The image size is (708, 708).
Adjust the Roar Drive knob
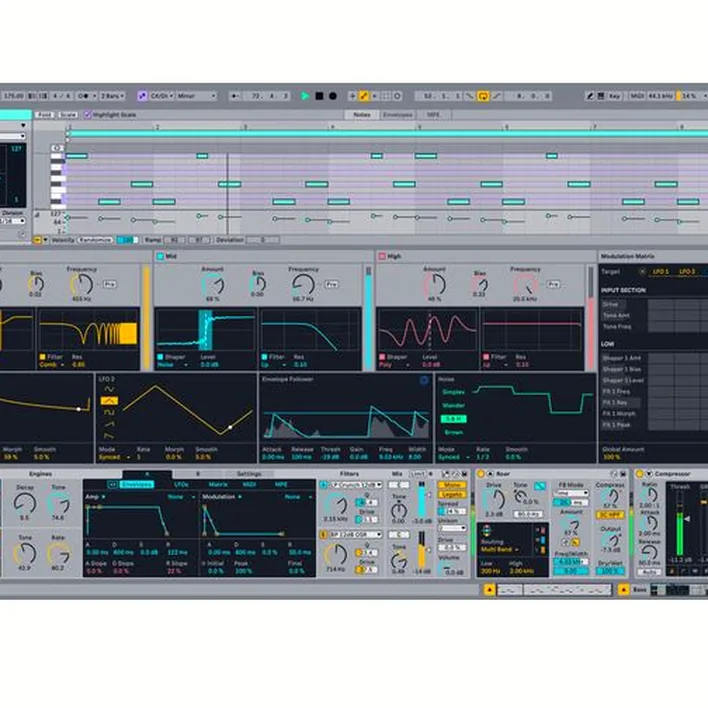coord(494,500)
